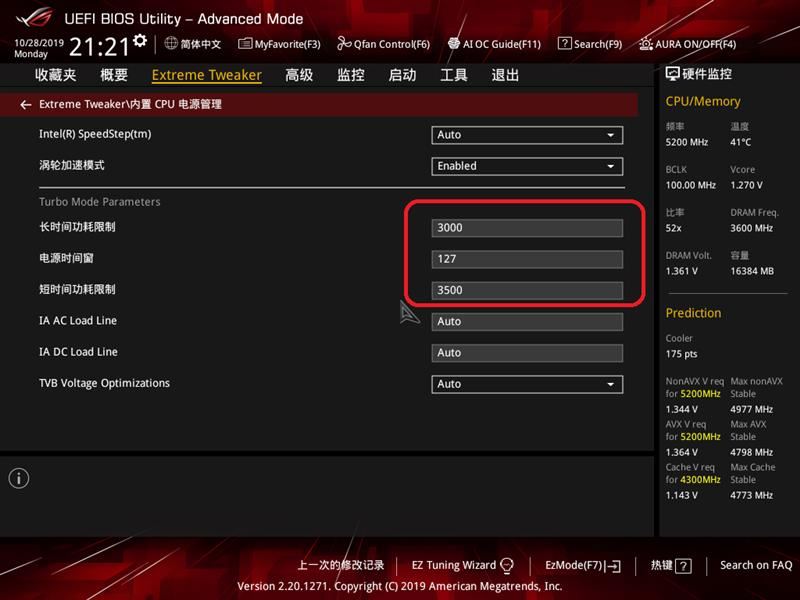
Task: Click the 1.361 V DRAM voltage value
Action: [682, 271]
